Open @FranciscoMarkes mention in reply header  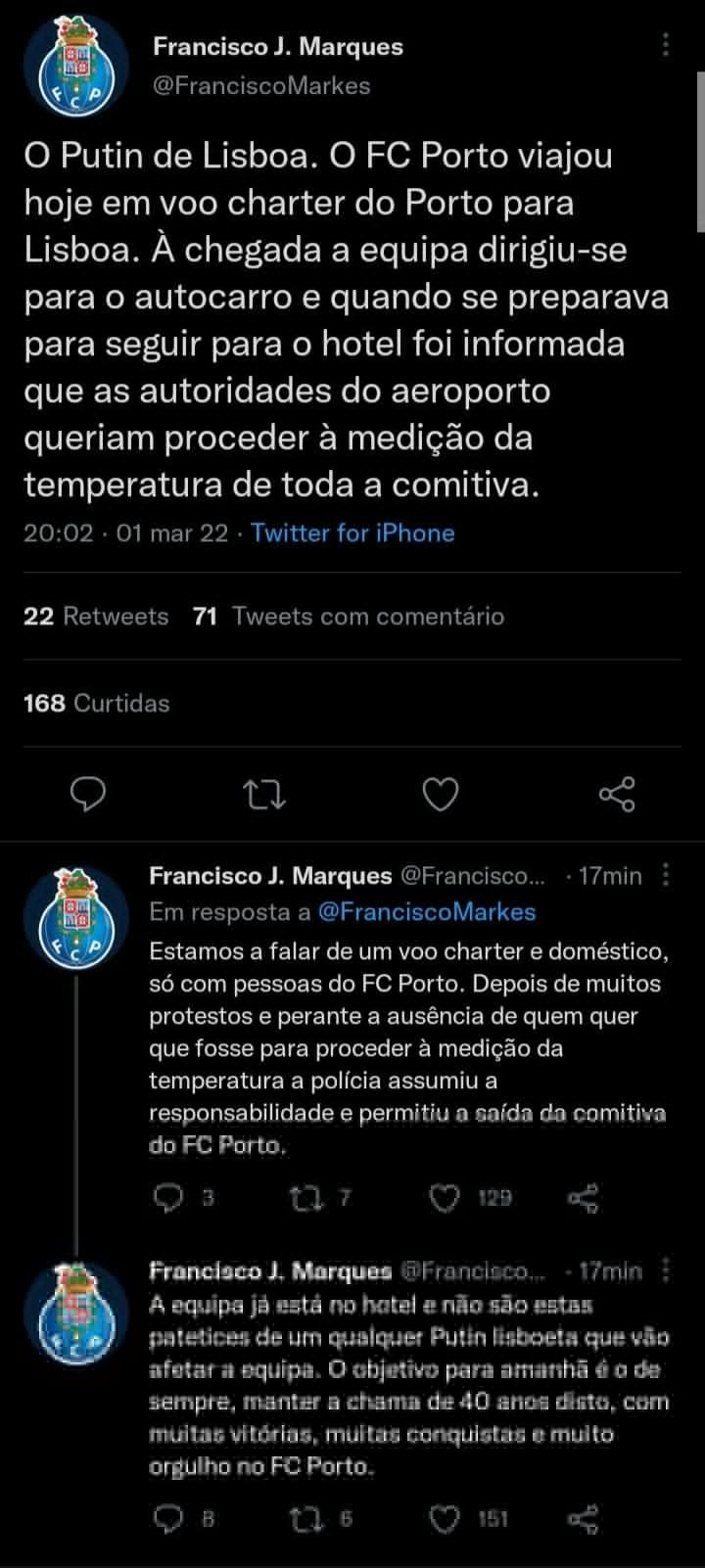[x=427, y=912]
